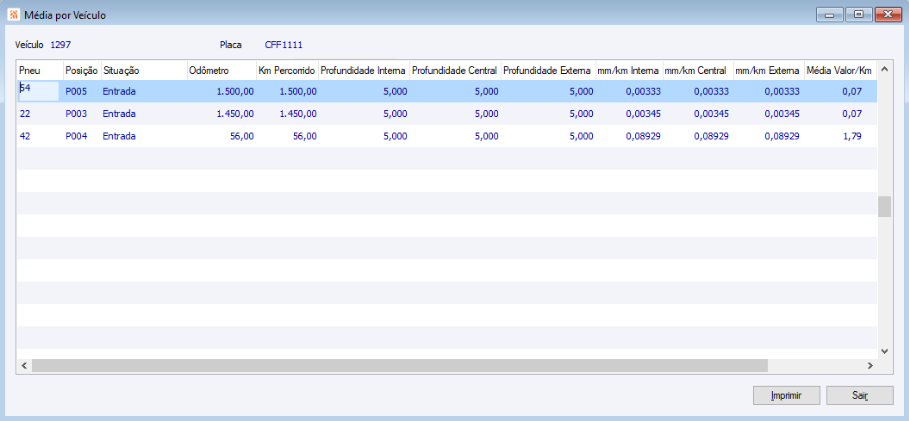909x421 pixels.
Task: Click Odômetro value 1.450,00
Action: tap(235, 114)
